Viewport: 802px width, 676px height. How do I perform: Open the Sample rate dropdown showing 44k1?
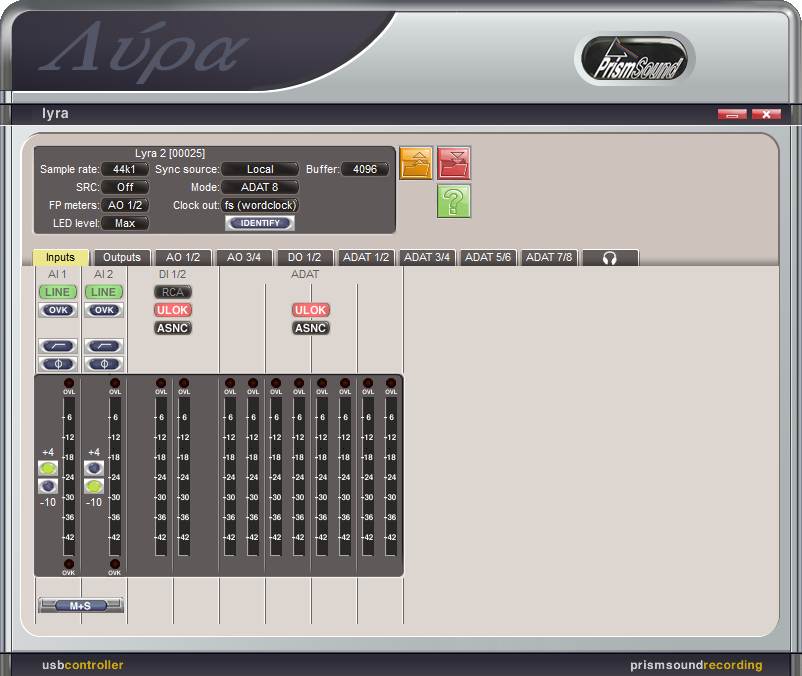click(124, 168)
